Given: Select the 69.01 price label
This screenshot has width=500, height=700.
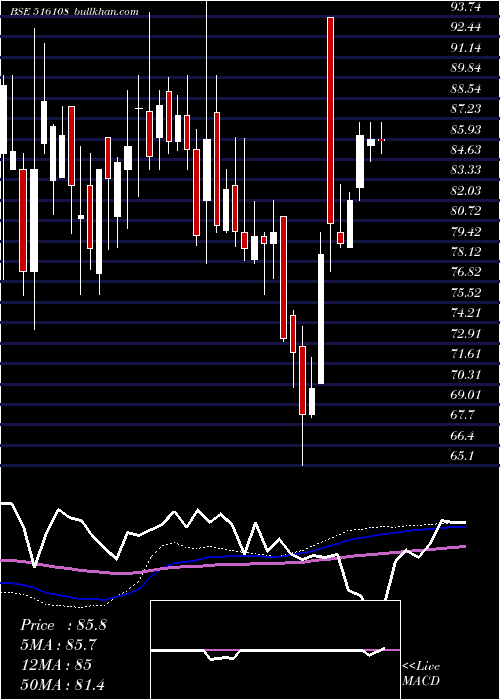Looking at the screenshot, I should [x=466, y=395].
